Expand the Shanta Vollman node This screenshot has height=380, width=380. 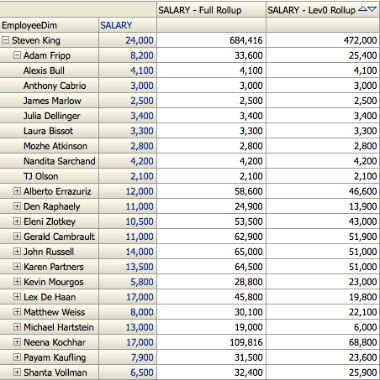coord(17,372)
